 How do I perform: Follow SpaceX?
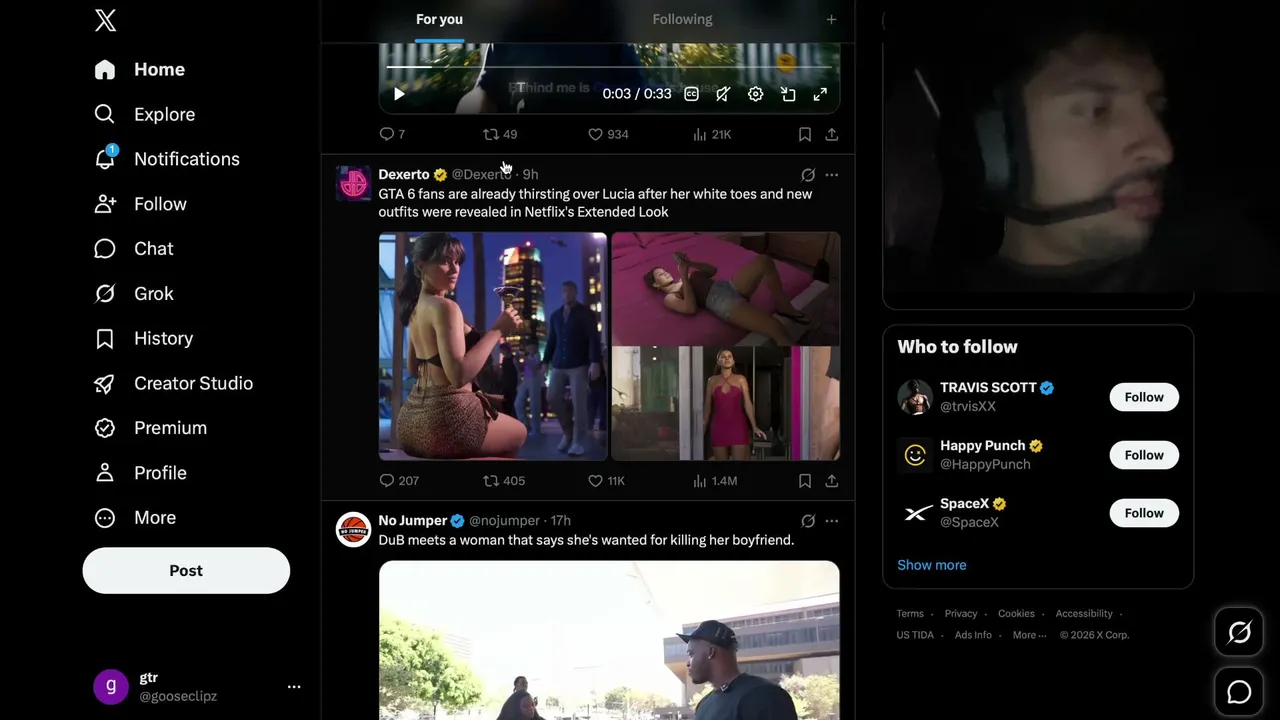coord(1144,513)
